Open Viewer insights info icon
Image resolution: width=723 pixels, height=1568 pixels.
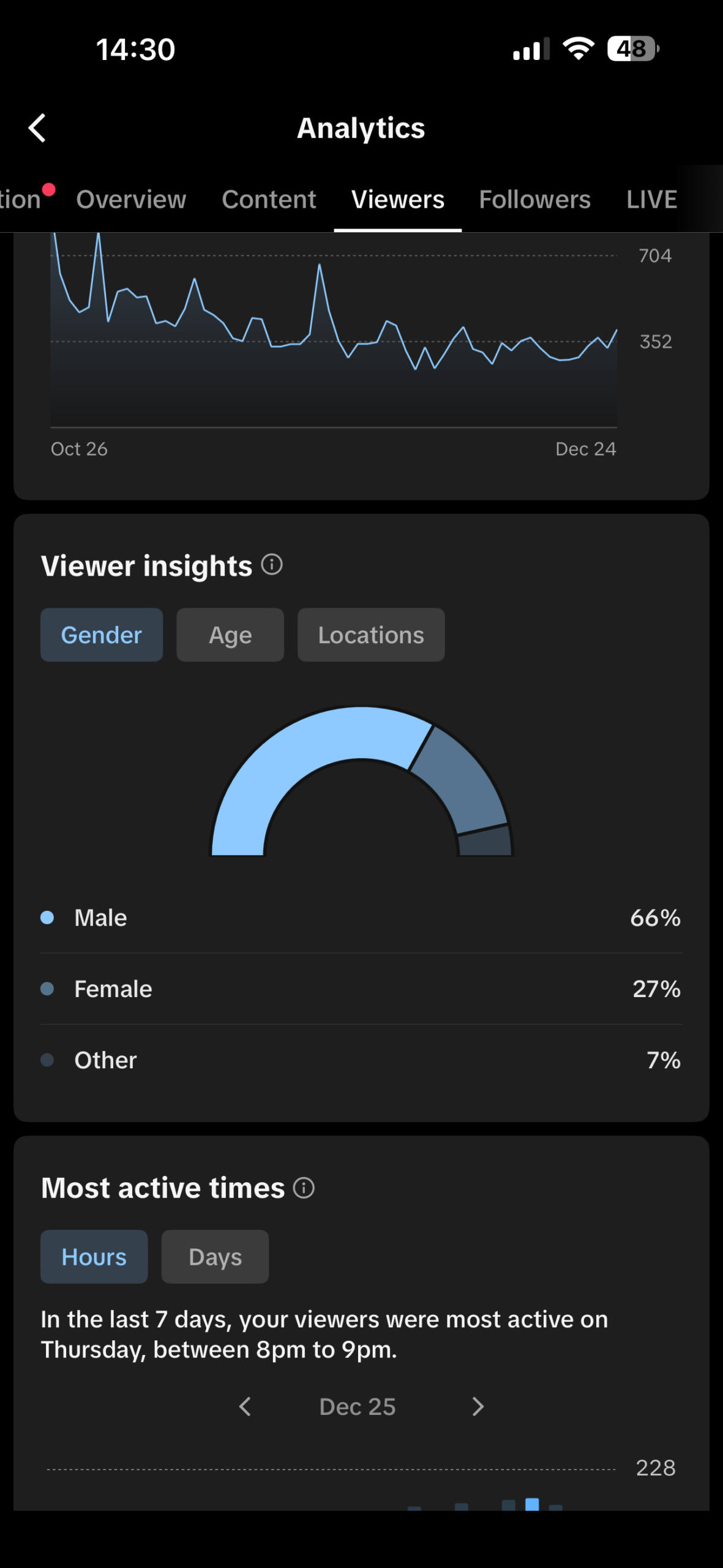(x=272, y=564)
